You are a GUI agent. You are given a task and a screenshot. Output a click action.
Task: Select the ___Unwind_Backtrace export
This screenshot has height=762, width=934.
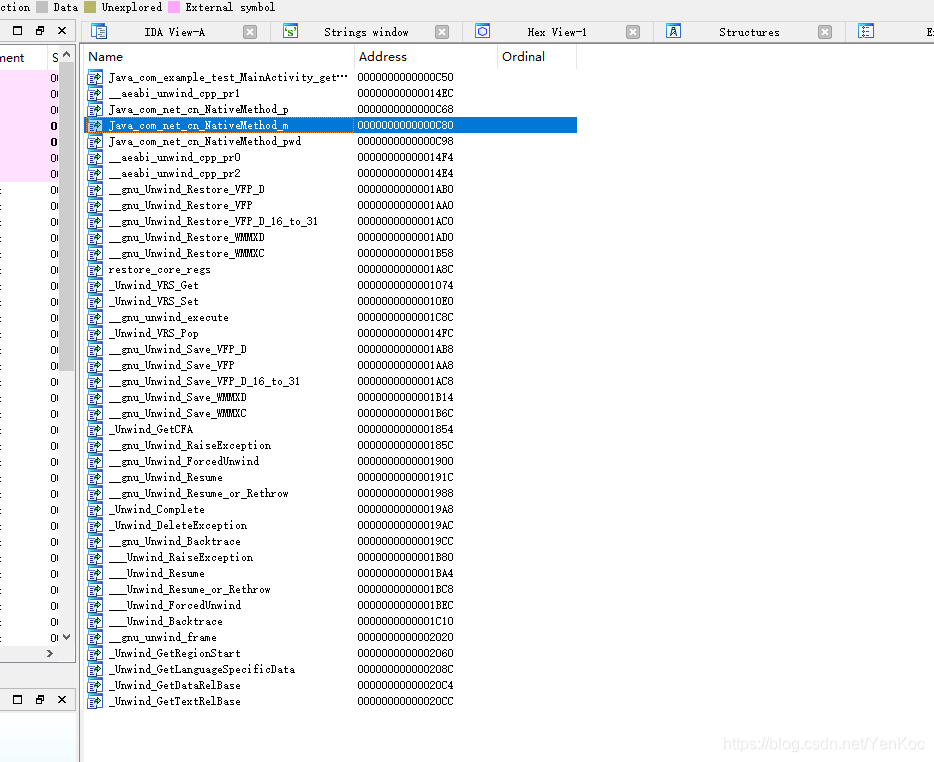tap(331, 621)
